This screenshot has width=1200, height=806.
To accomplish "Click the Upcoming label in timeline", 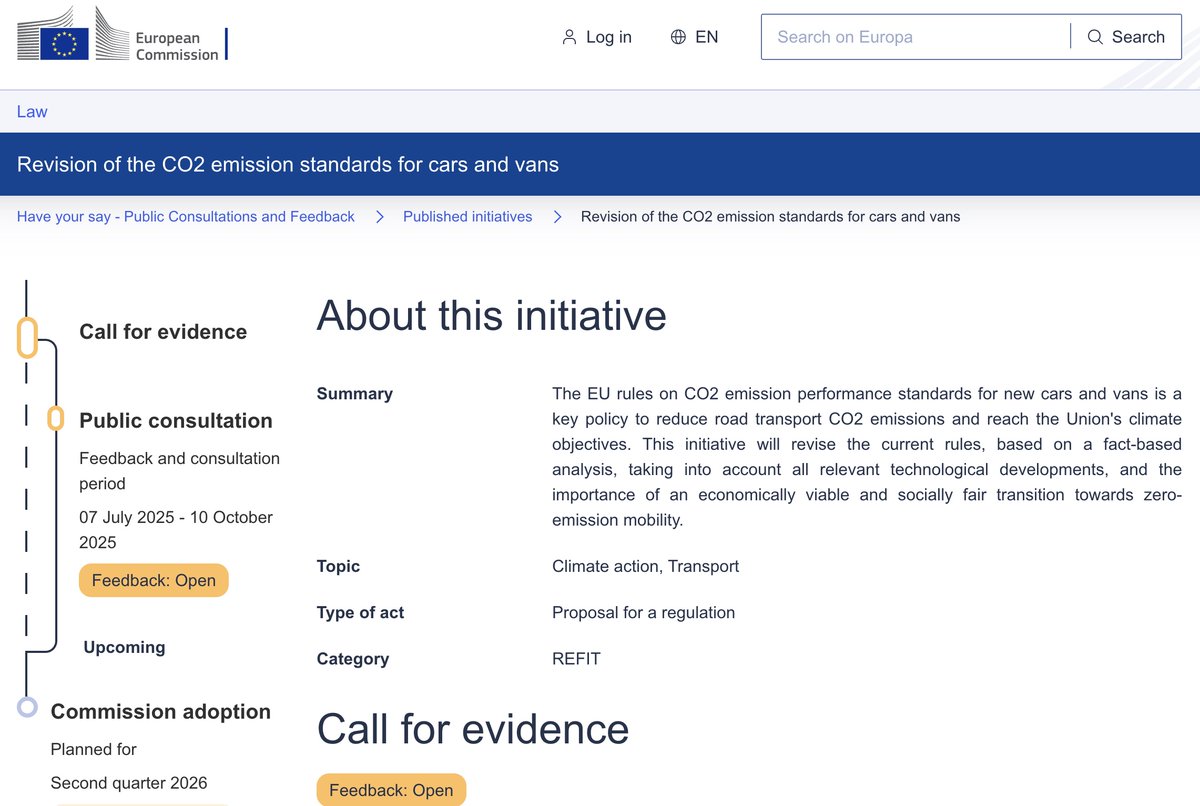I will [x=124, y=647].
